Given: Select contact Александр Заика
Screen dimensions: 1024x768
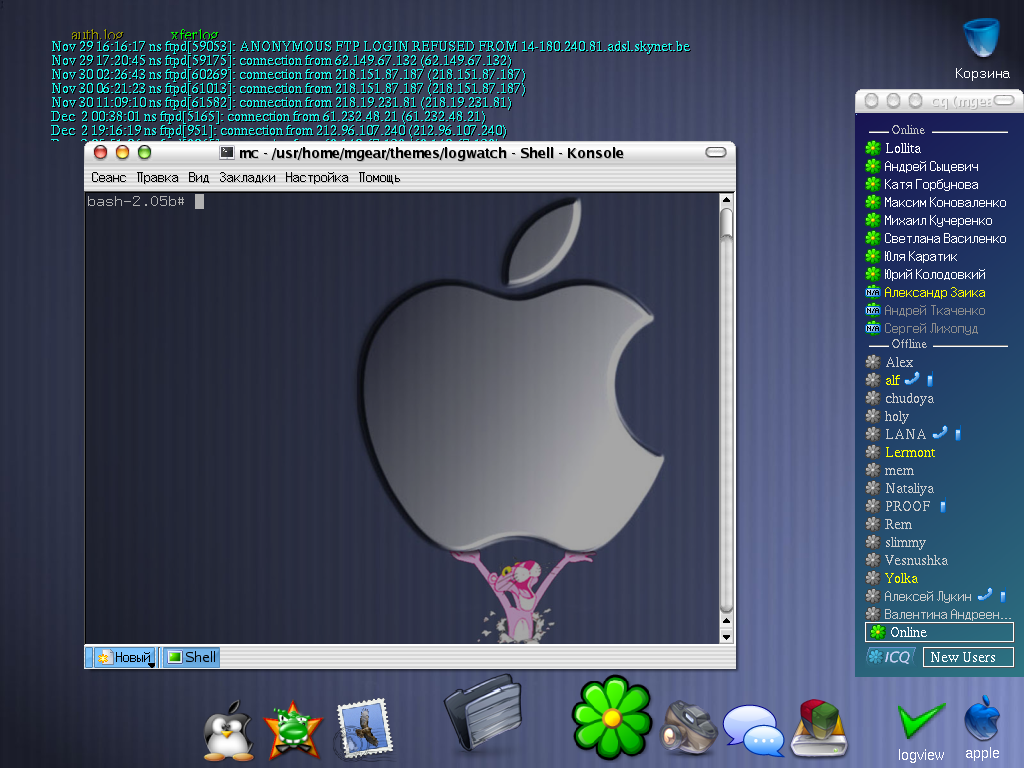Looking at the screenshot, I should click(x=935, y=293).
